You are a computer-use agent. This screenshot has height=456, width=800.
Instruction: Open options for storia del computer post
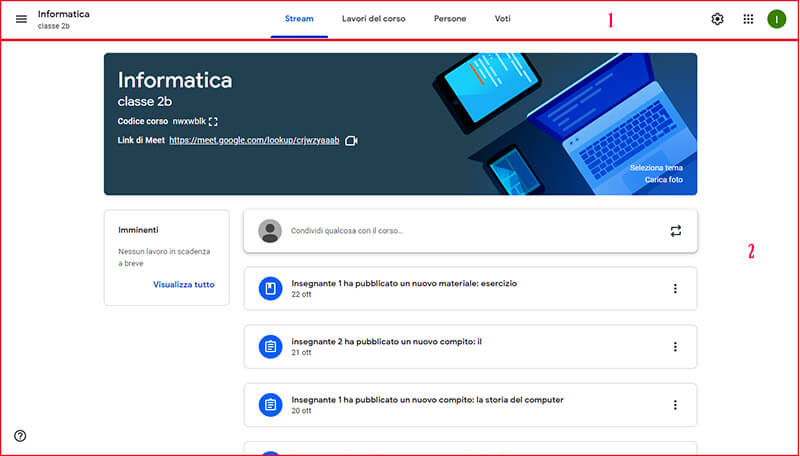point(675,405)
